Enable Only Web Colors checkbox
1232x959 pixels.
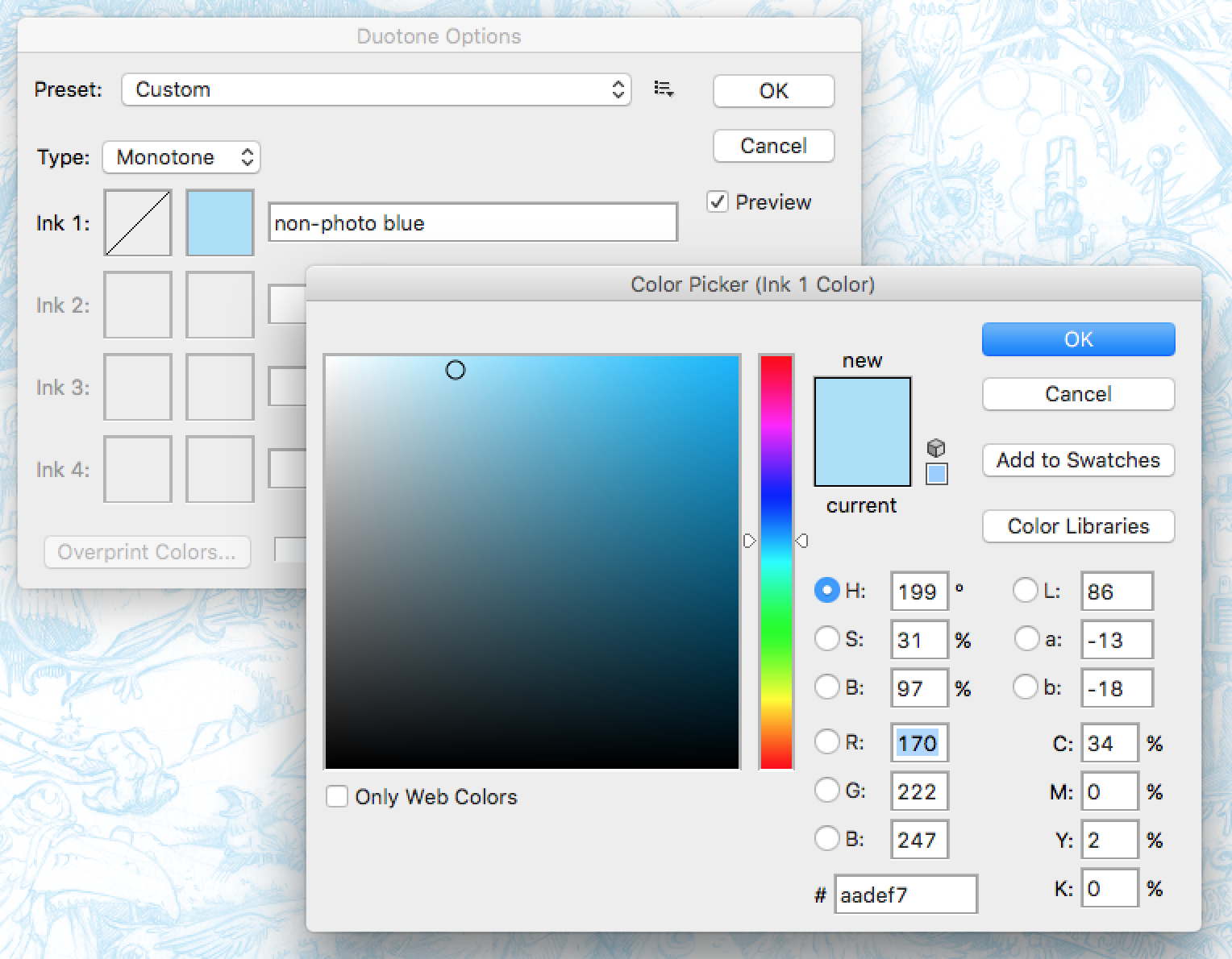point(337,797)
